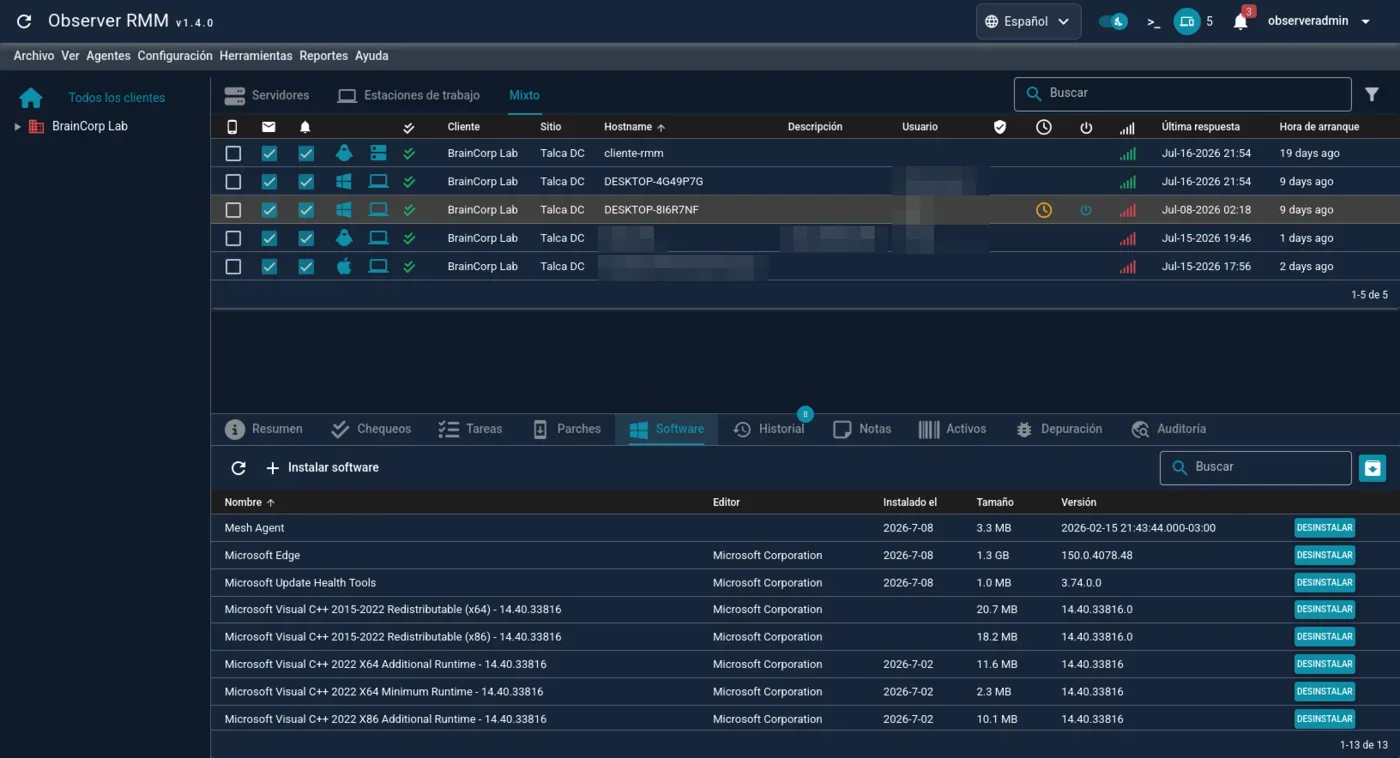Open the Herramientas menu
Viewport: 1400px width, 758px height.
pos(256,56)
